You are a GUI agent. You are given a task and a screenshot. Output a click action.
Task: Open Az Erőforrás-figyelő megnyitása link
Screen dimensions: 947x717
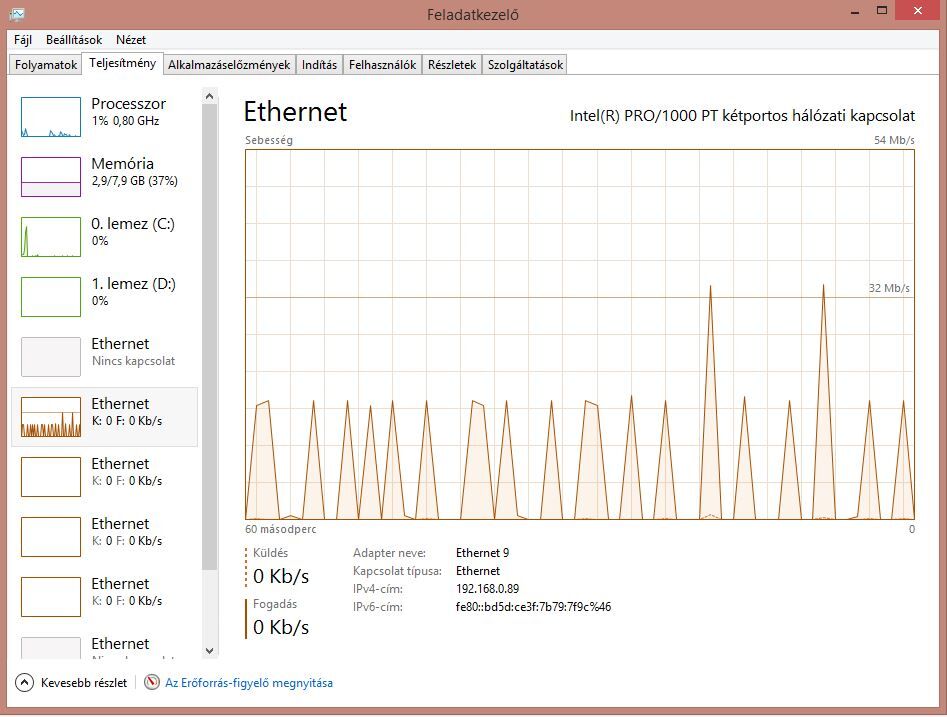(249, 683)
